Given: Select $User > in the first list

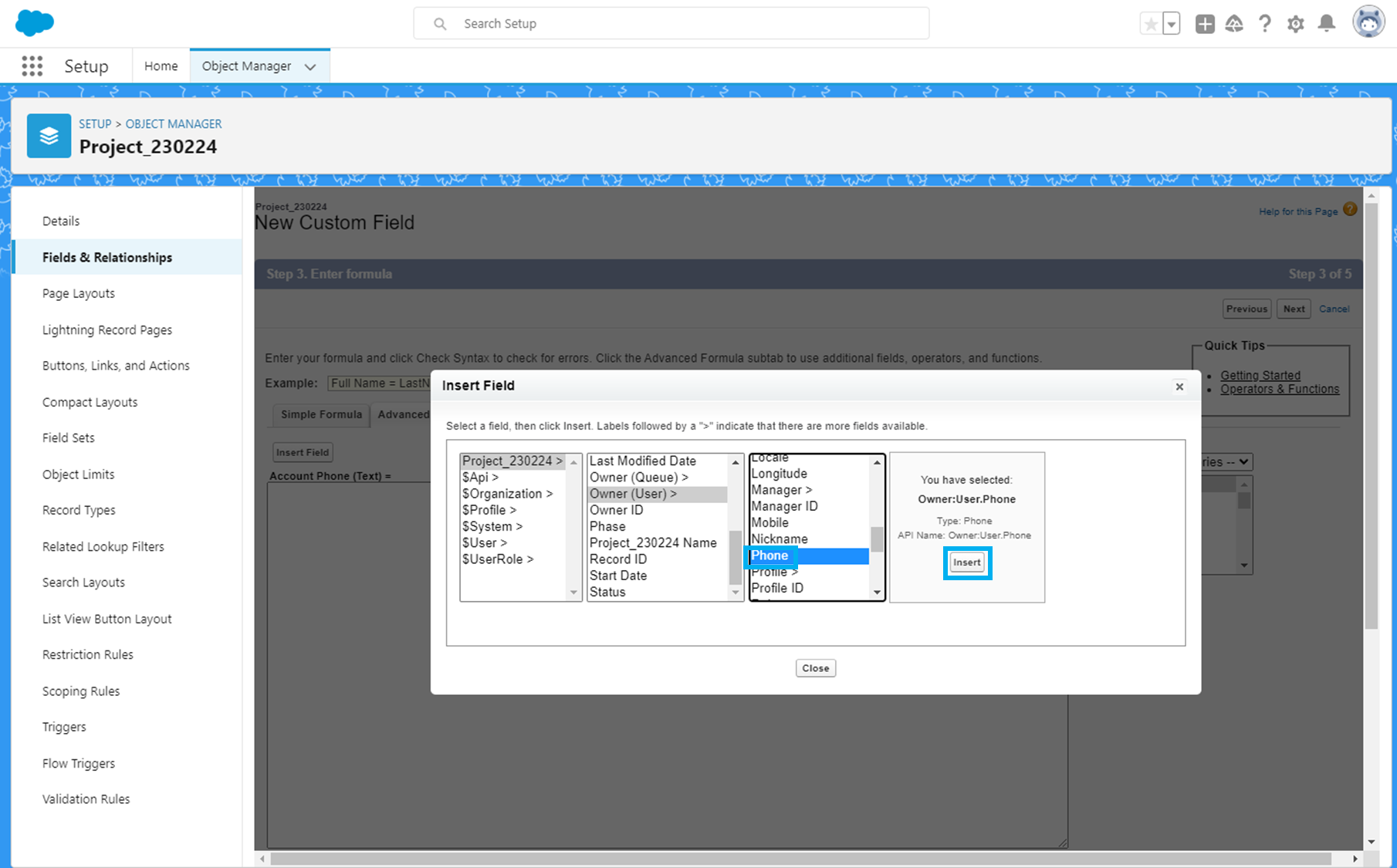Looking at the screenshot, I should click(513, 542).
